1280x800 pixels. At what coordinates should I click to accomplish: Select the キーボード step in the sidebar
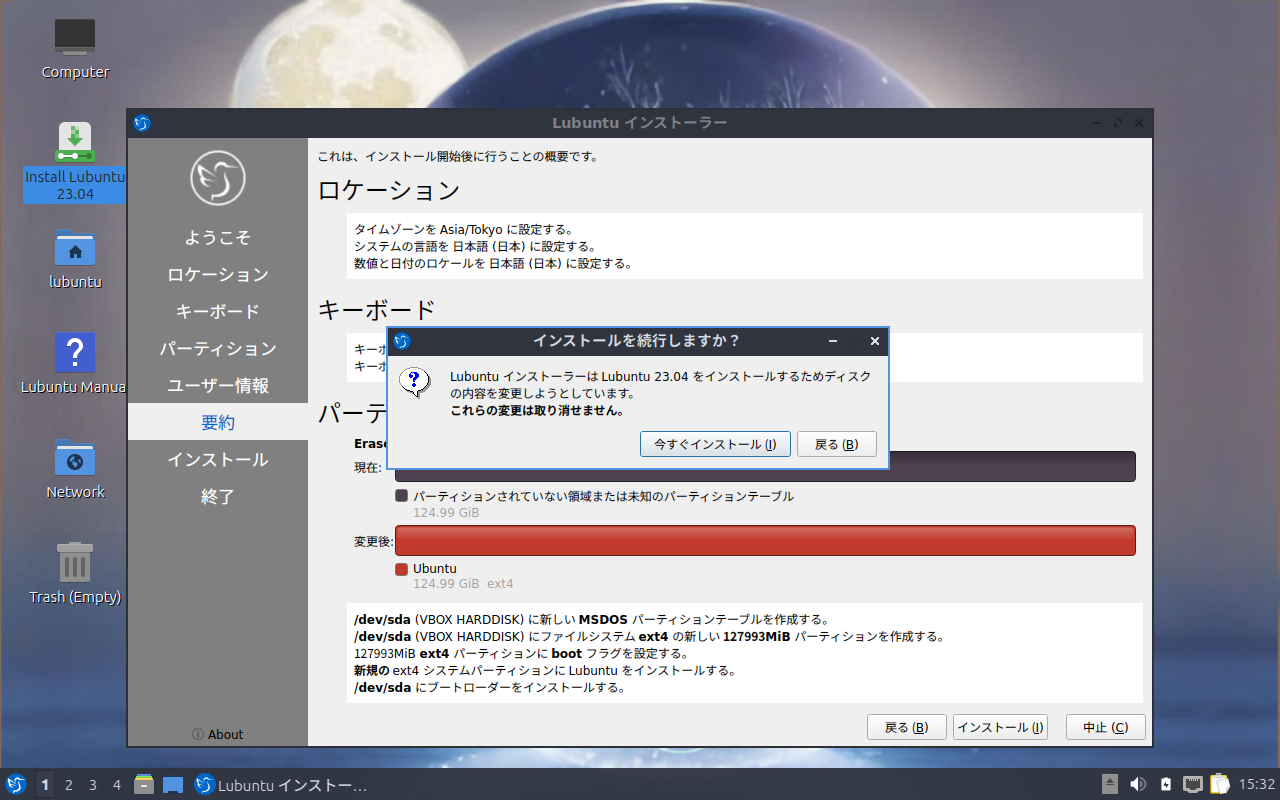tap(217, 312)
